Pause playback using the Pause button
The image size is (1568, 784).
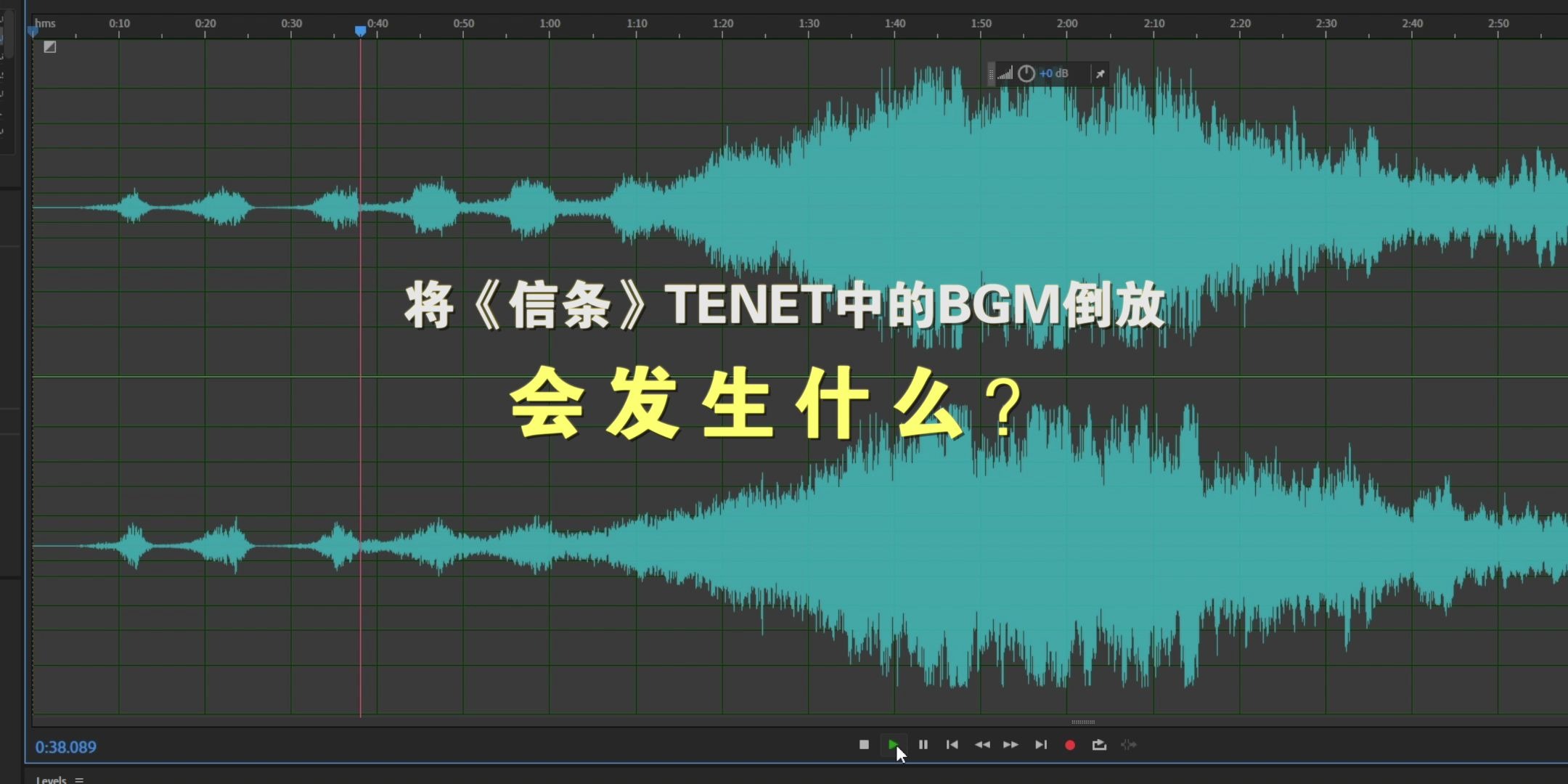[x=923, y=745]
